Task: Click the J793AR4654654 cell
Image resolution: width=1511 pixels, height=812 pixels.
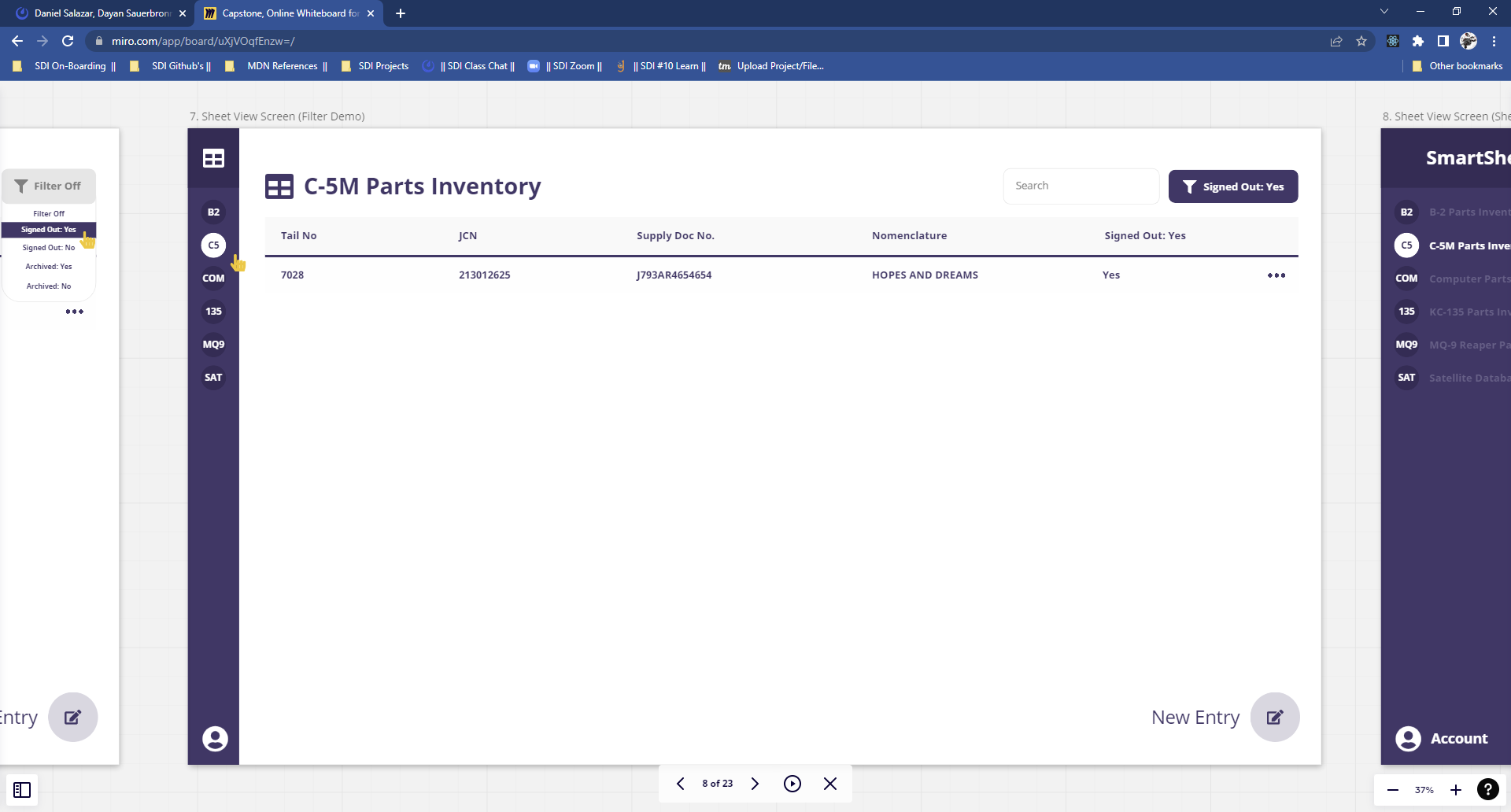Action: 674,275
